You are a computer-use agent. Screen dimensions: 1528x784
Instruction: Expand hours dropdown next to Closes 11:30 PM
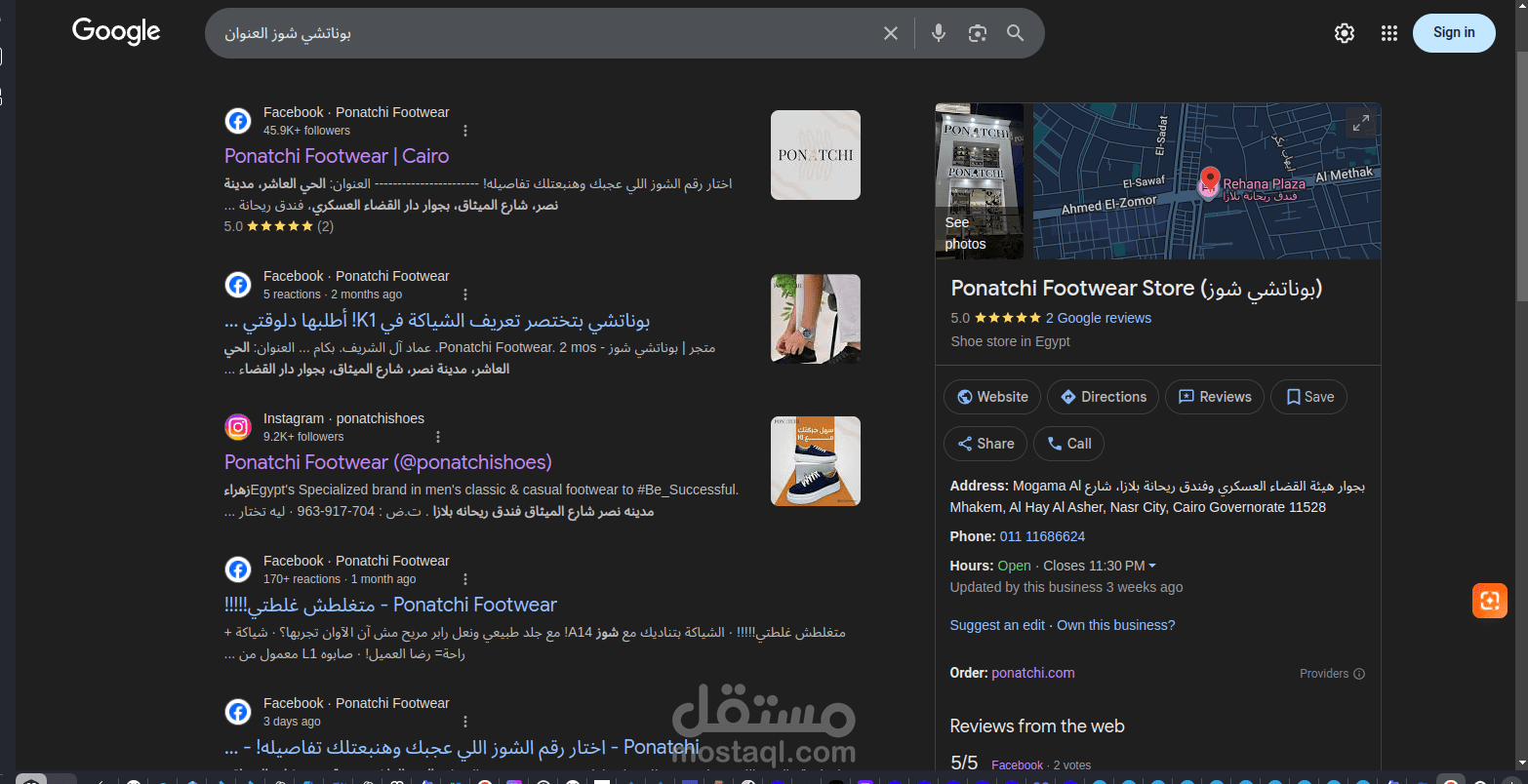(x=1152, y=566)
